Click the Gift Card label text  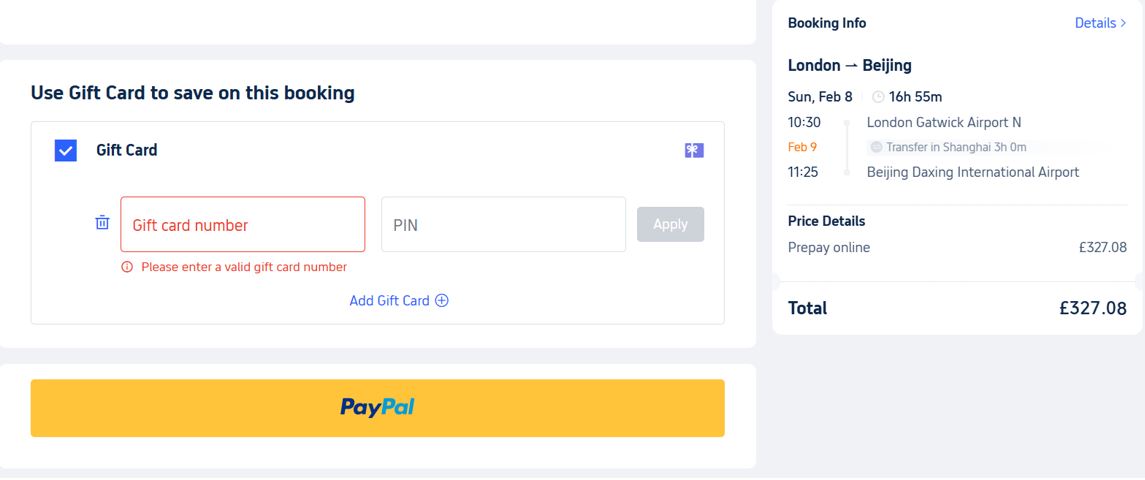(127, 150)
